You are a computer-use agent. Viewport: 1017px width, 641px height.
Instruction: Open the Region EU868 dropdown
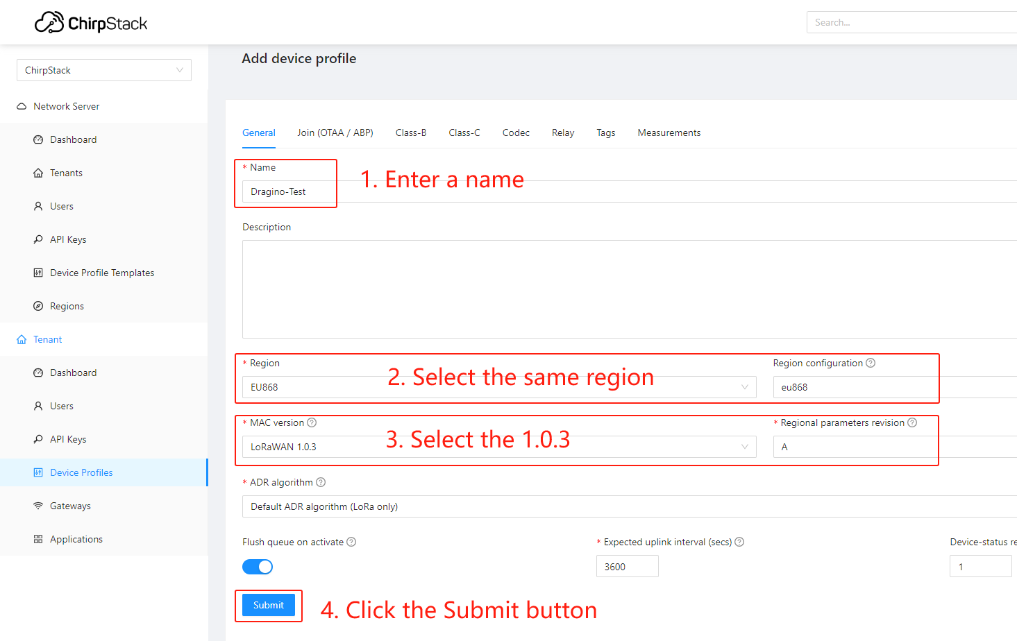pyautogui.click(x=499, y=387)
